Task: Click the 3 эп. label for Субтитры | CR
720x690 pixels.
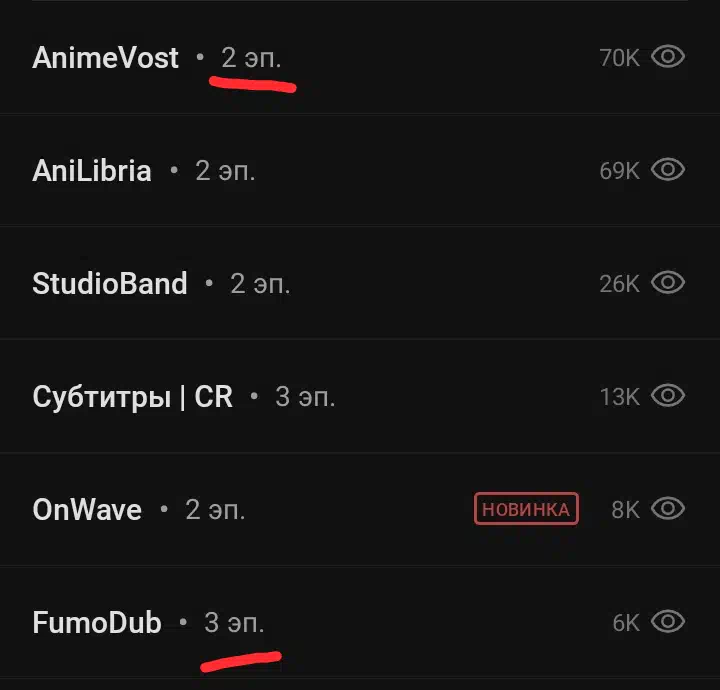Action: pos(305,397)
